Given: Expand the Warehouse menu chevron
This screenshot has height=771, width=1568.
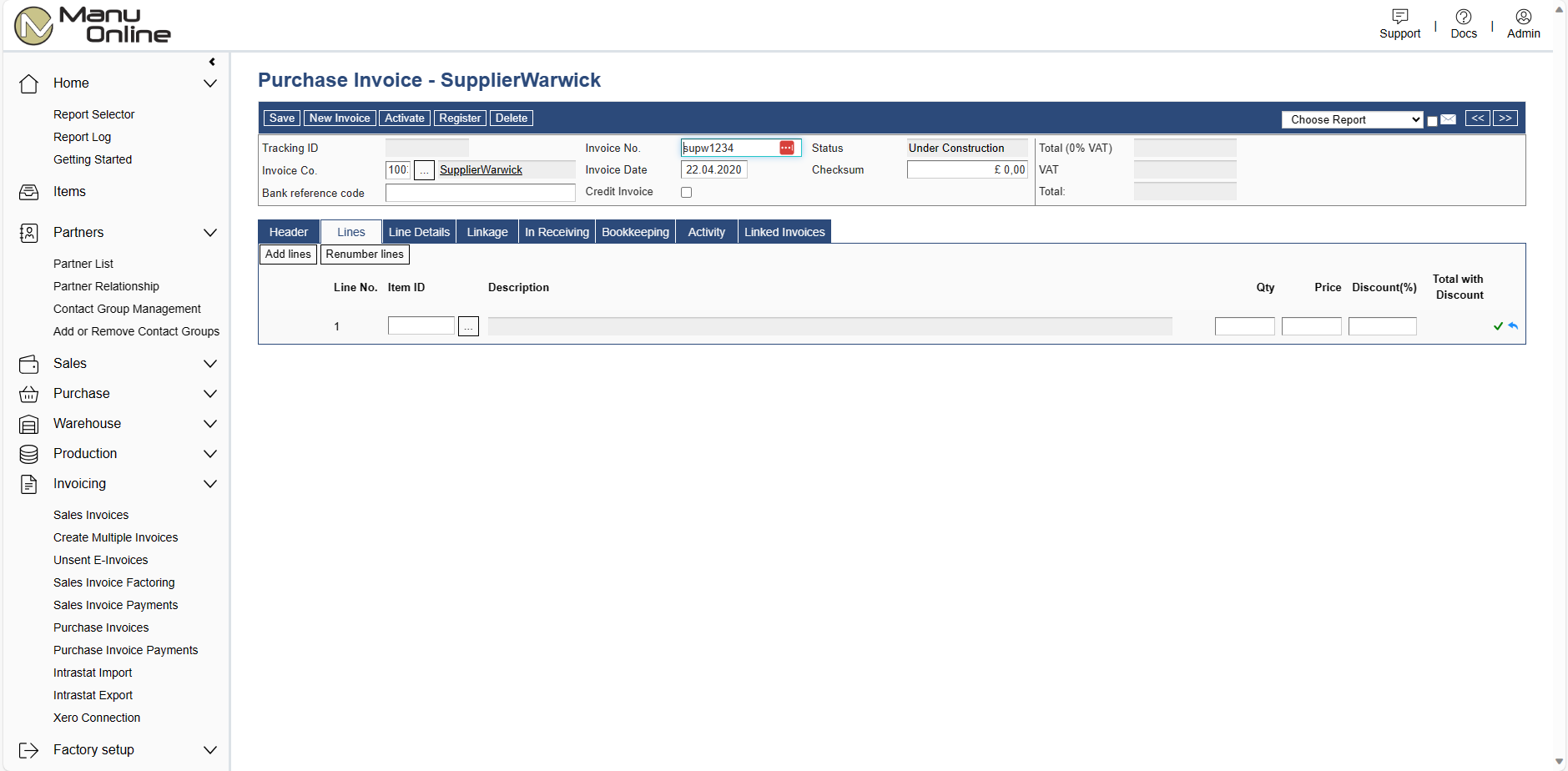Looking at the screenshot, I should tap(210, 424).
